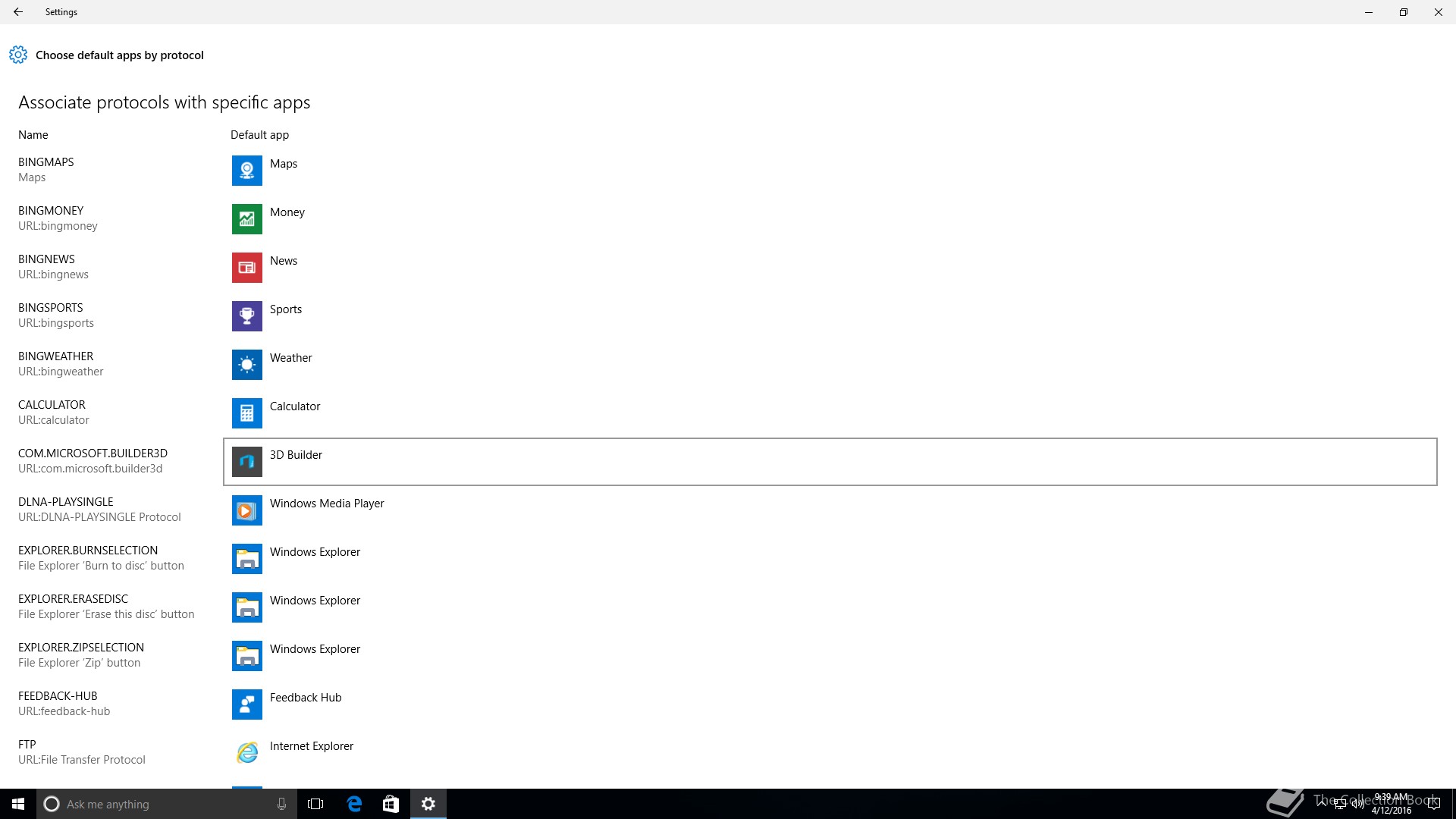The width and height of the screenshot is (1456, 819).
Task: Click the Cortana microphone icon
Action: (x=281, y=804)
